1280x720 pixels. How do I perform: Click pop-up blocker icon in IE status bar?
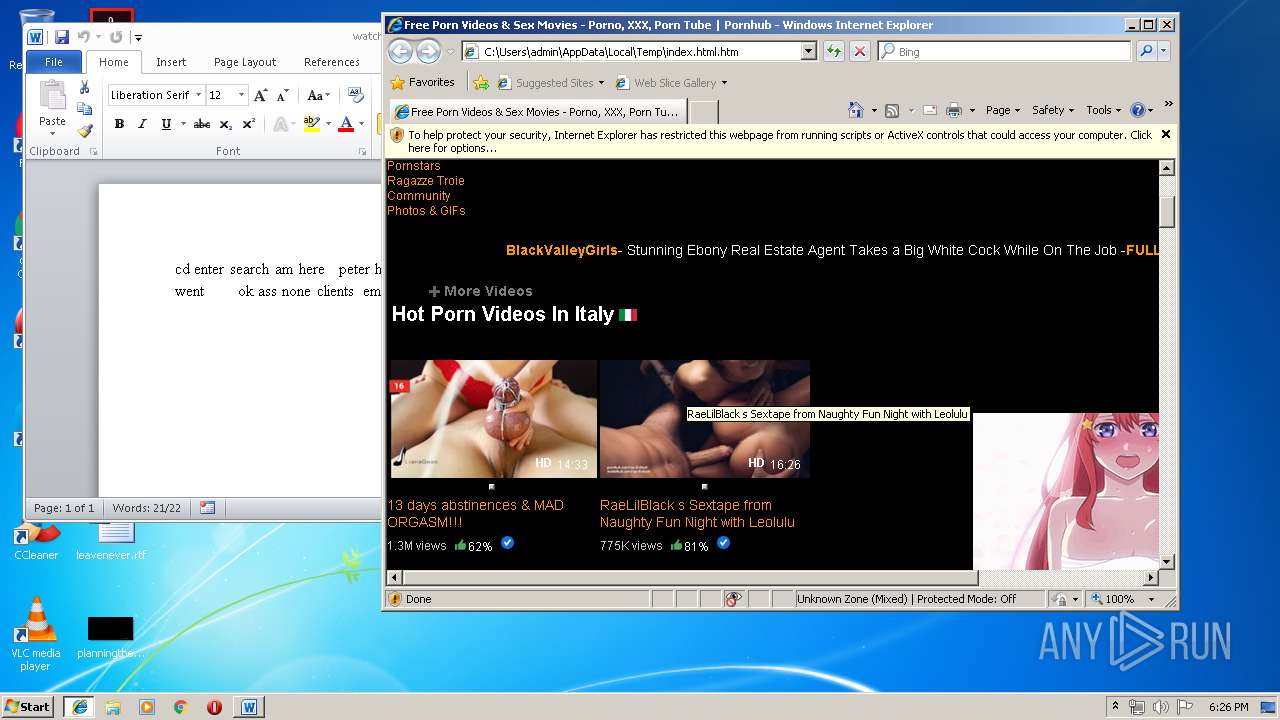click(733, 599)
